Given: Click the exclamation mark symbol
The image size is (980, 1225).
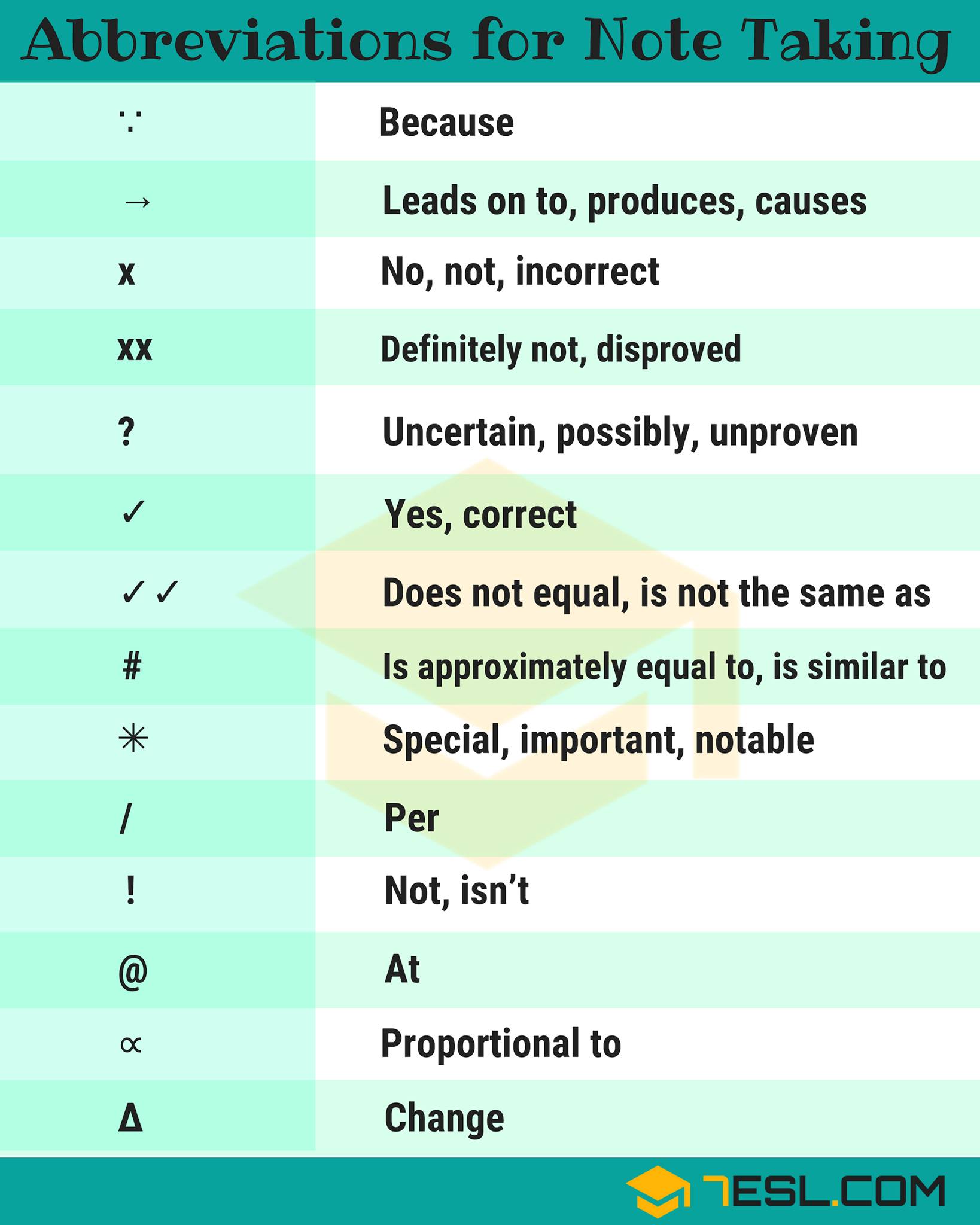Looking at the screenshot, I should (131, 890).
